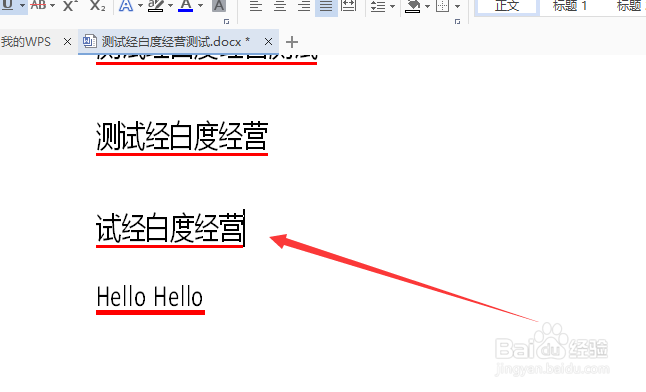646x392 pixels.
Task: Close the 测试经白度经营测试.docx tab
Action: click(268, 42)
